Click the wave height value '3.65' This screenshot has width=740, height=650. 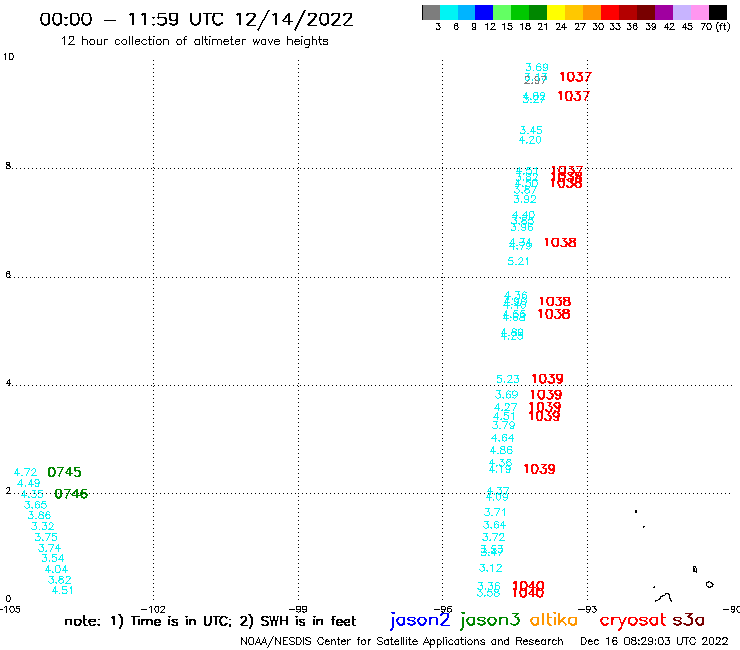(35, 505)
